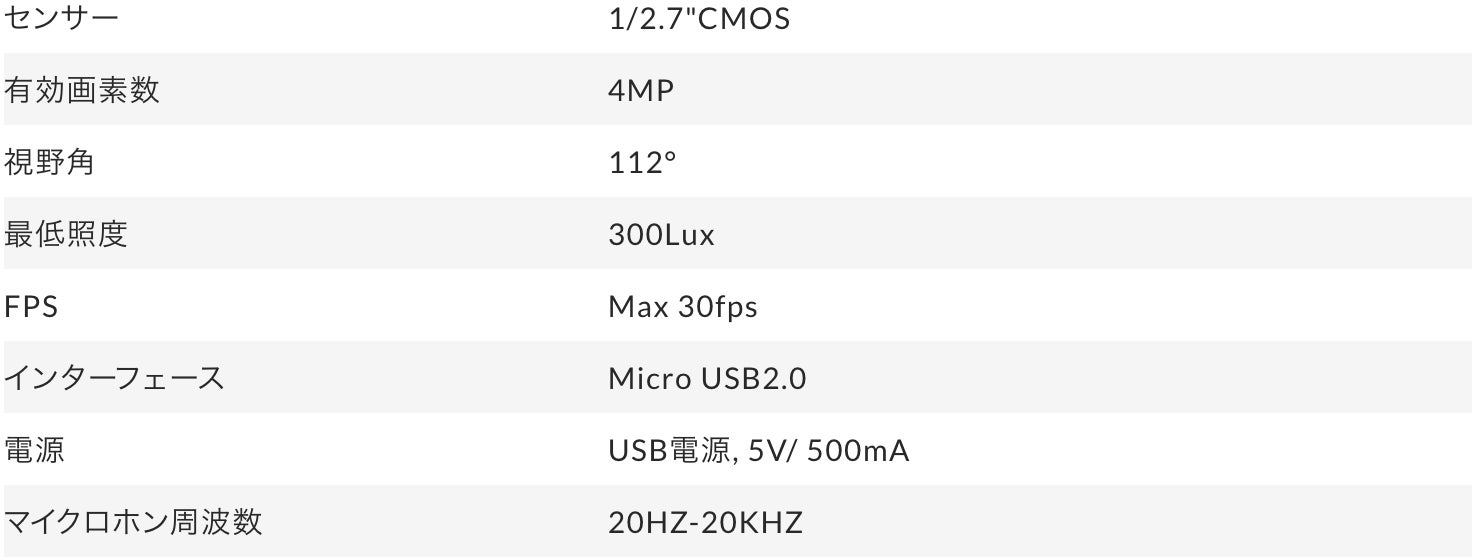This screenshot has width=1476, height=560.
Task: Click the 有効画素数 row label
Action: (x=81, y=90)
